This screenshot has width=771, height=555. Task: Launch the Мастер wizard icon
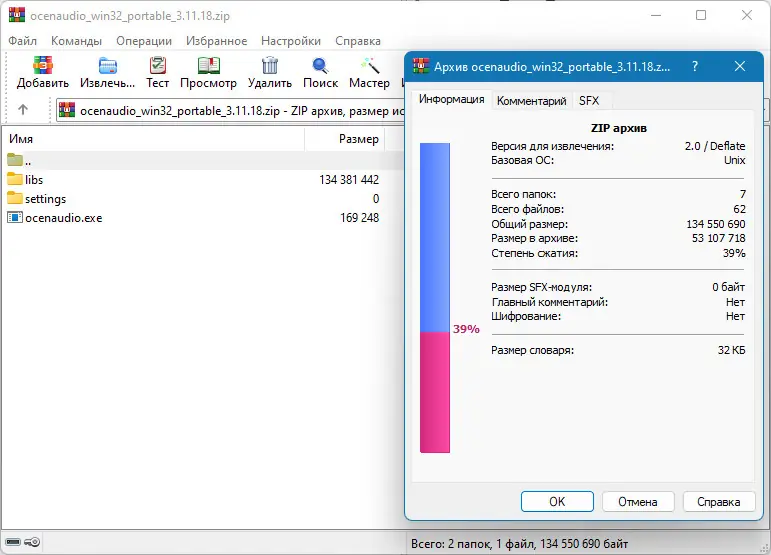click(369, 65)
